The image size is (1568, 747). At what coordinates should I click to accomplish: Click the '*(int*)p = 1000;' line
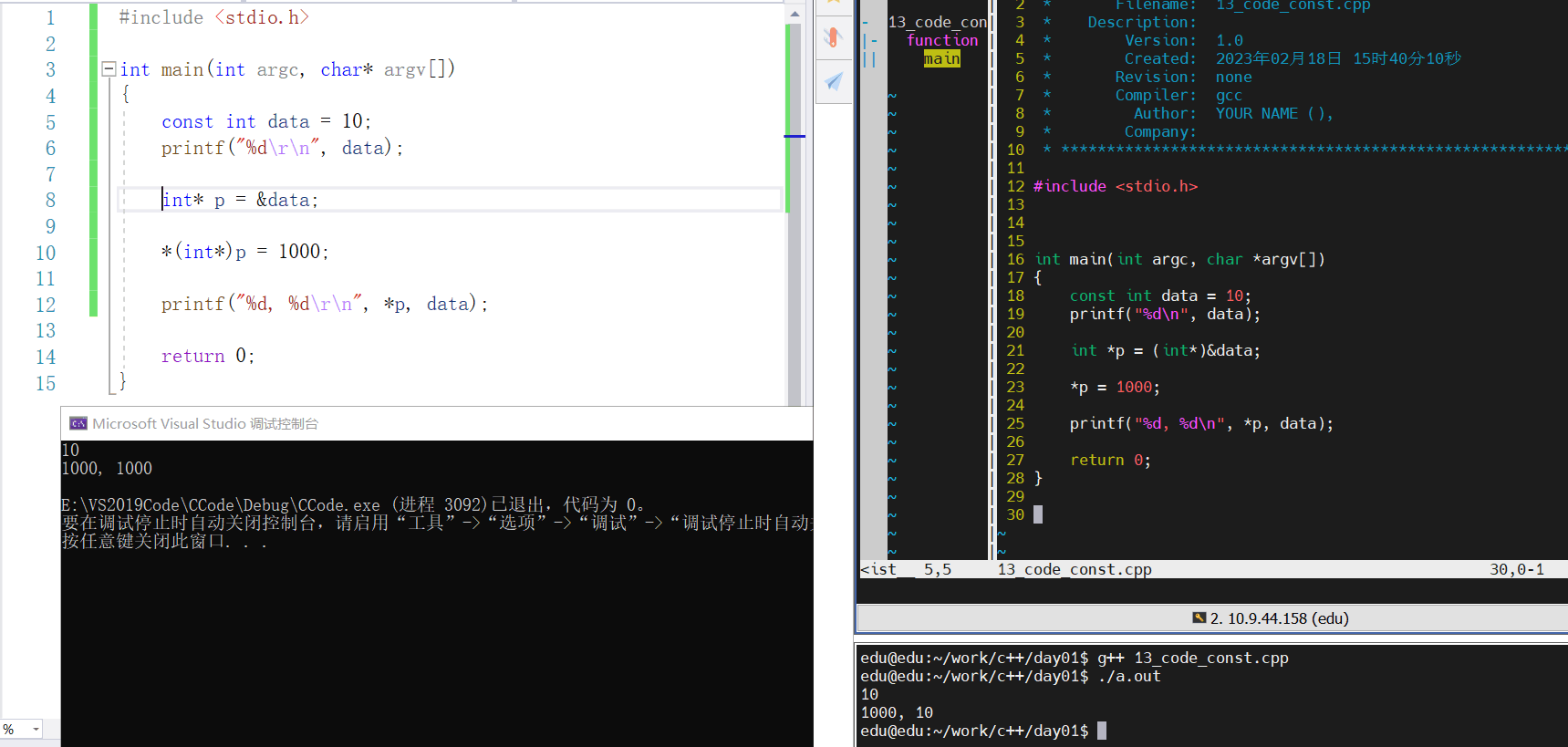click(245, 252)
